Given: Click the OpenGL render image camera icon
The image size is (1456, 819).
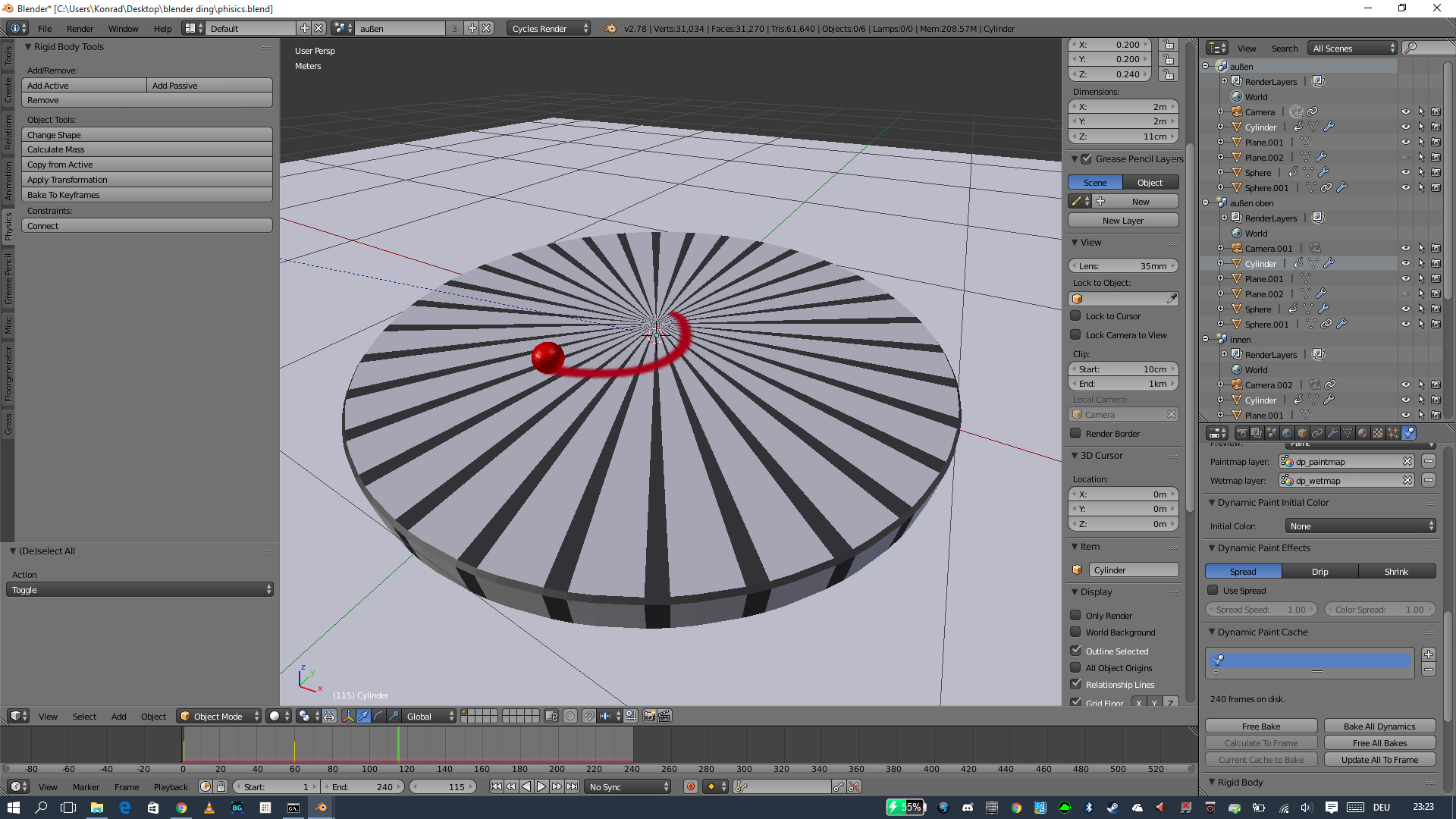Looking at the screenshot, I should point(649,716).
